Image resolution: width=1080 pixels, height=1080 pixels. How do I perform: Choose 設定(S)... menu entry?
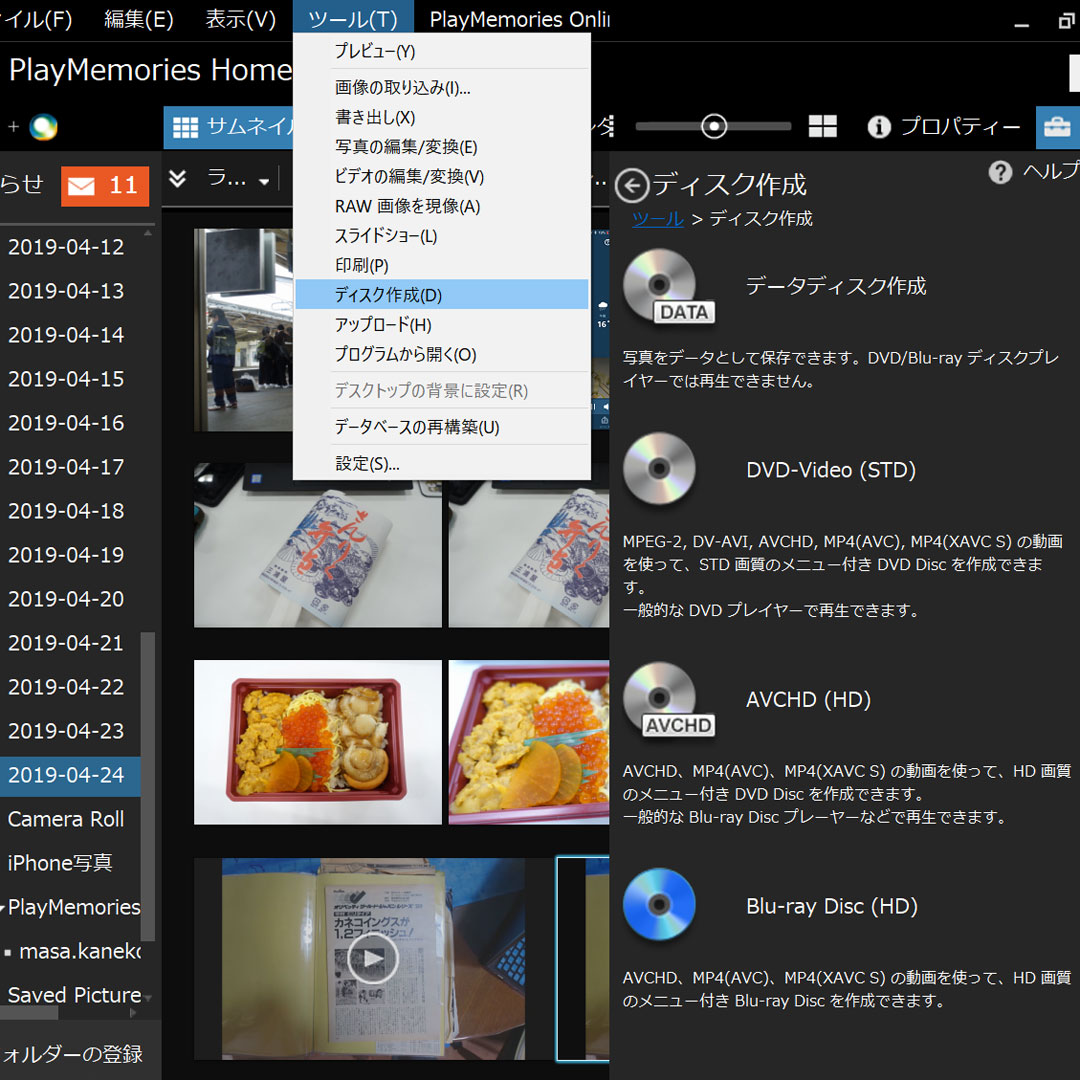tap(442, 464)
